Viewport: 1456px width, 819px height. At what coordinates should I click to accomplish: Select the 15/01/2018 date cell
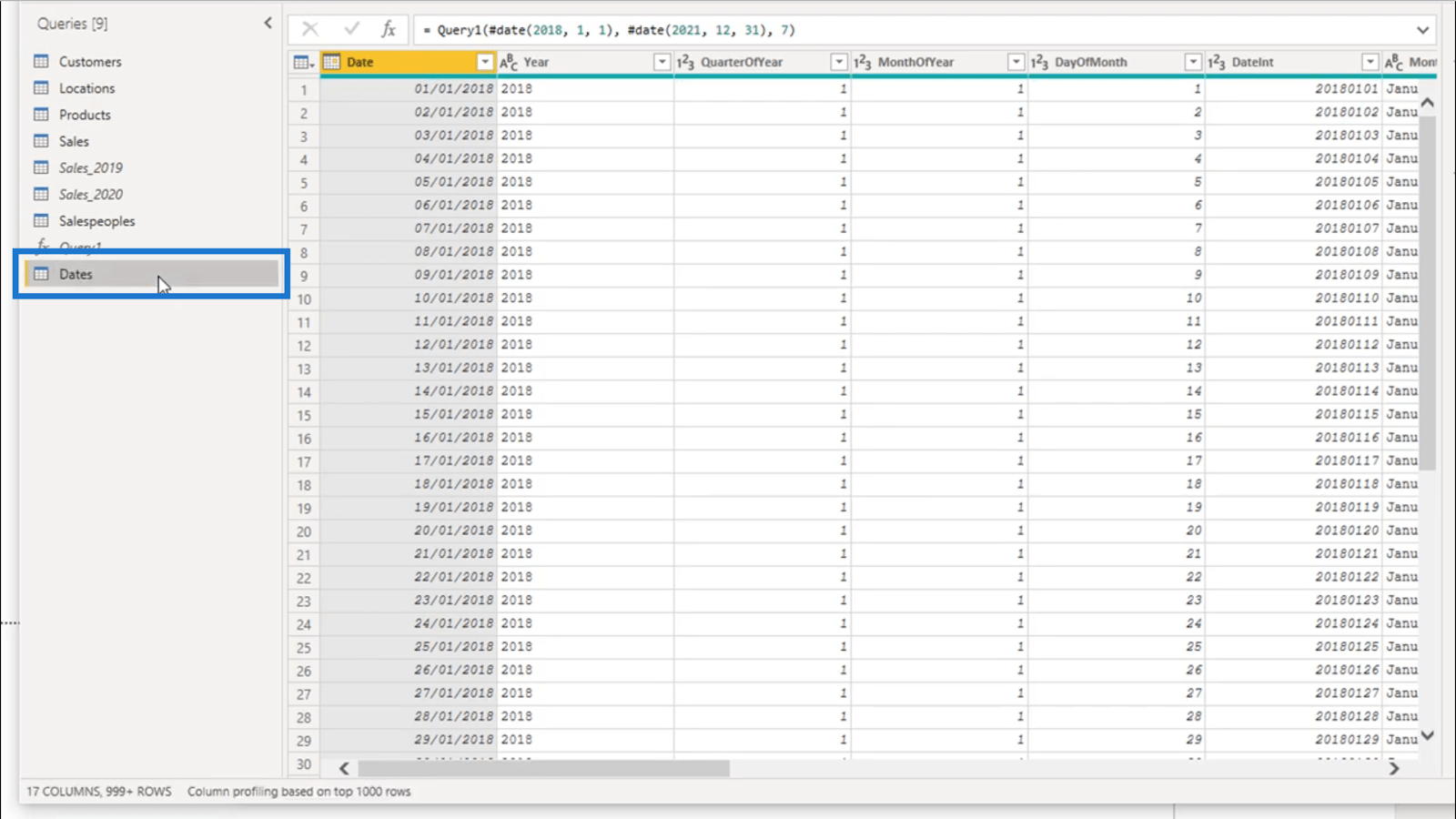point(408,414)
